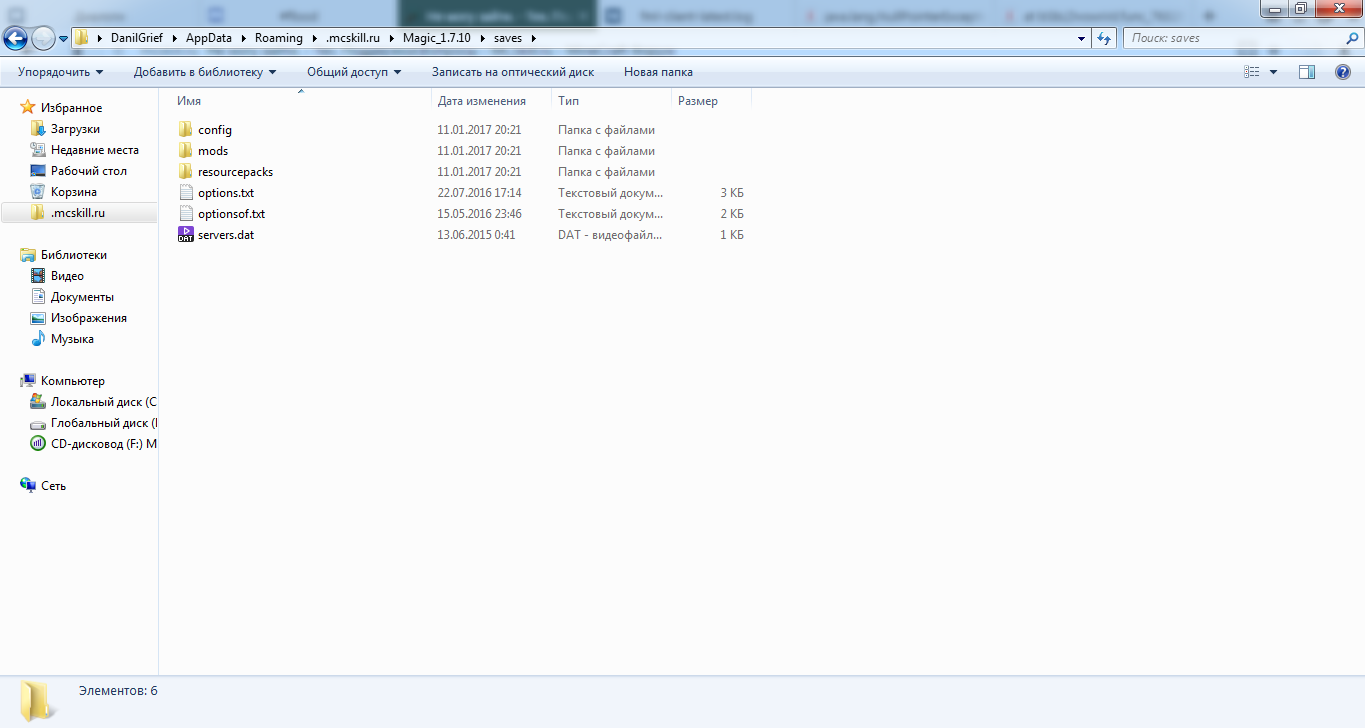Toggle the preview pane icon
Viewport: 1365px width, 728px height.
tap(1306, 72)
